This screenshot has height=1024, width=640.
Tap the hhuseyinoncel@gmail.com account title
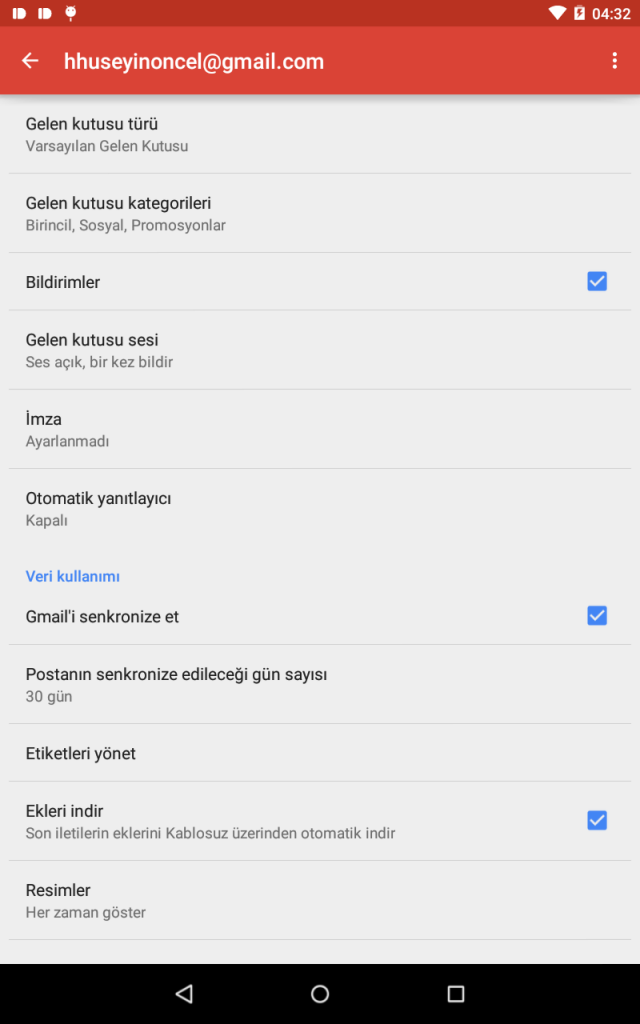coord(194,61)
